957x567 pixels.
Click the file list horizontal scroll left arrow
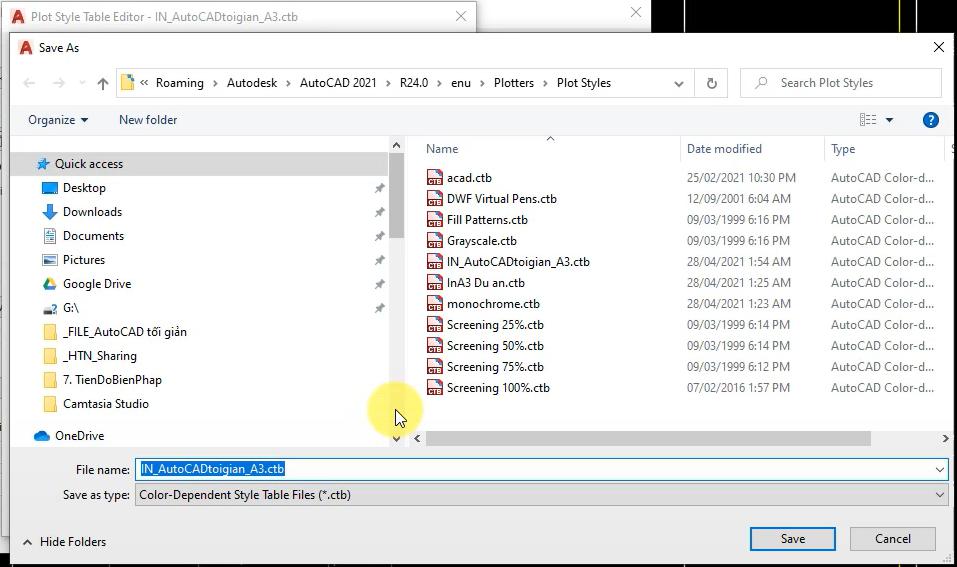point(417,438)
